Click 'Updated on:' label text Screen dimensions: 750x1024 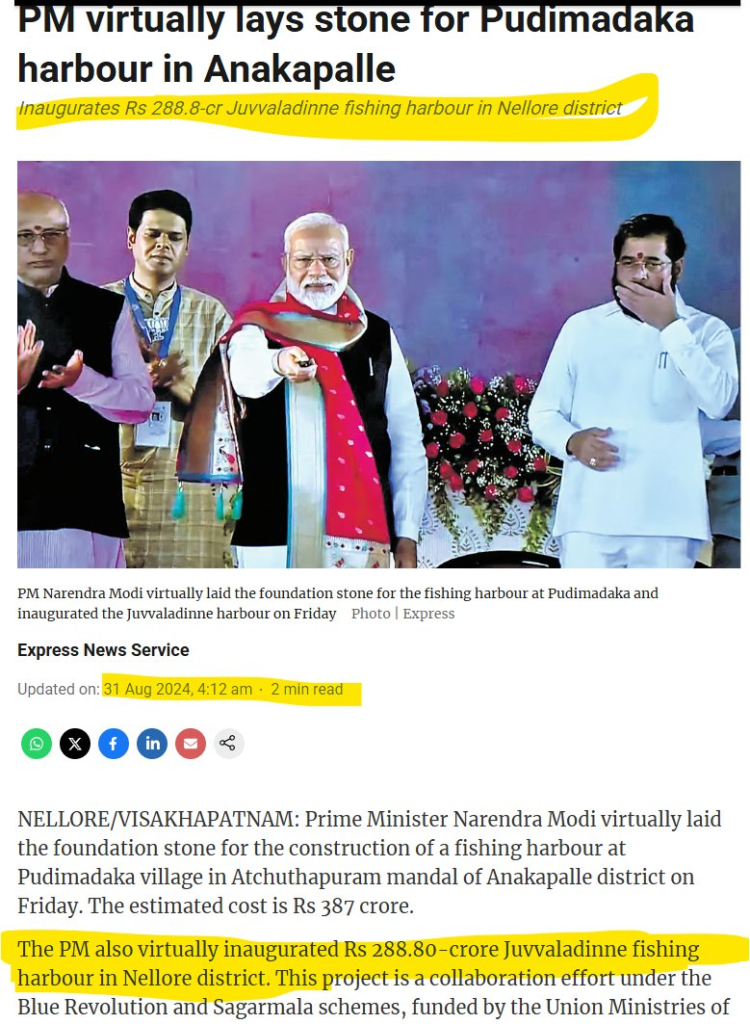pyautogui.click(x=59, y=689)
